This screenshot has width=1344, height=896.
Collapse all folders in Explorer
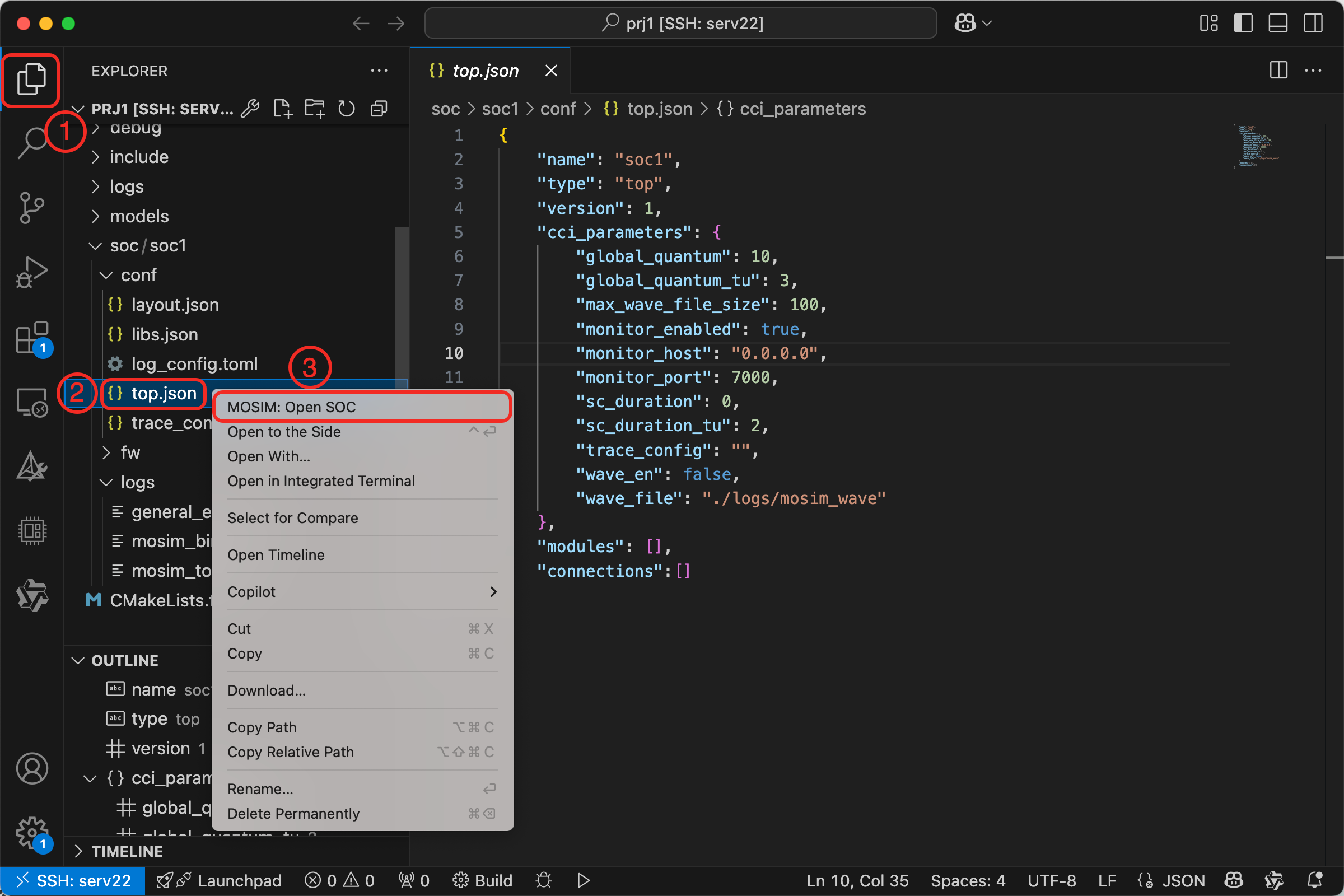[x=379, y=109]
